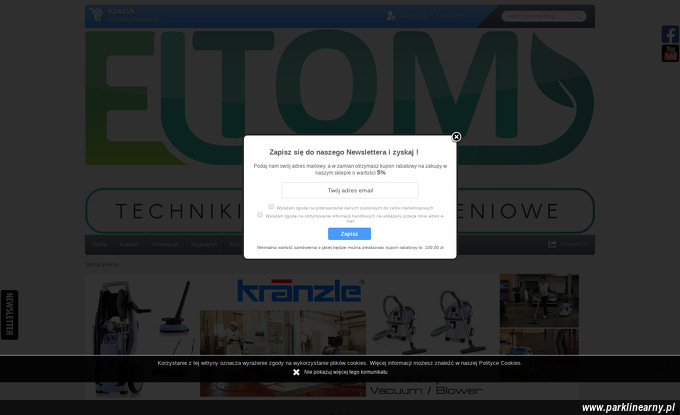Click the 'Załóż konto' header link

tap(450, 16)
